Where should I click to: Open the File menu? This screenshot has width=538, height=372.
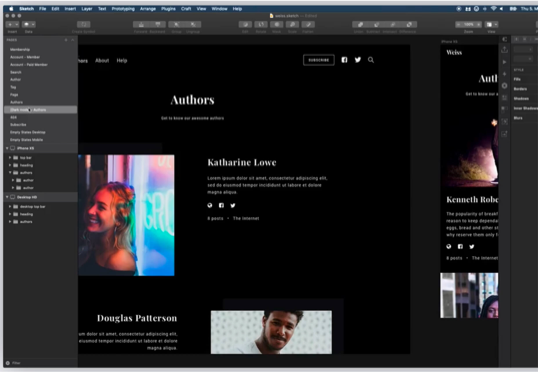click(x=43, y=9)
